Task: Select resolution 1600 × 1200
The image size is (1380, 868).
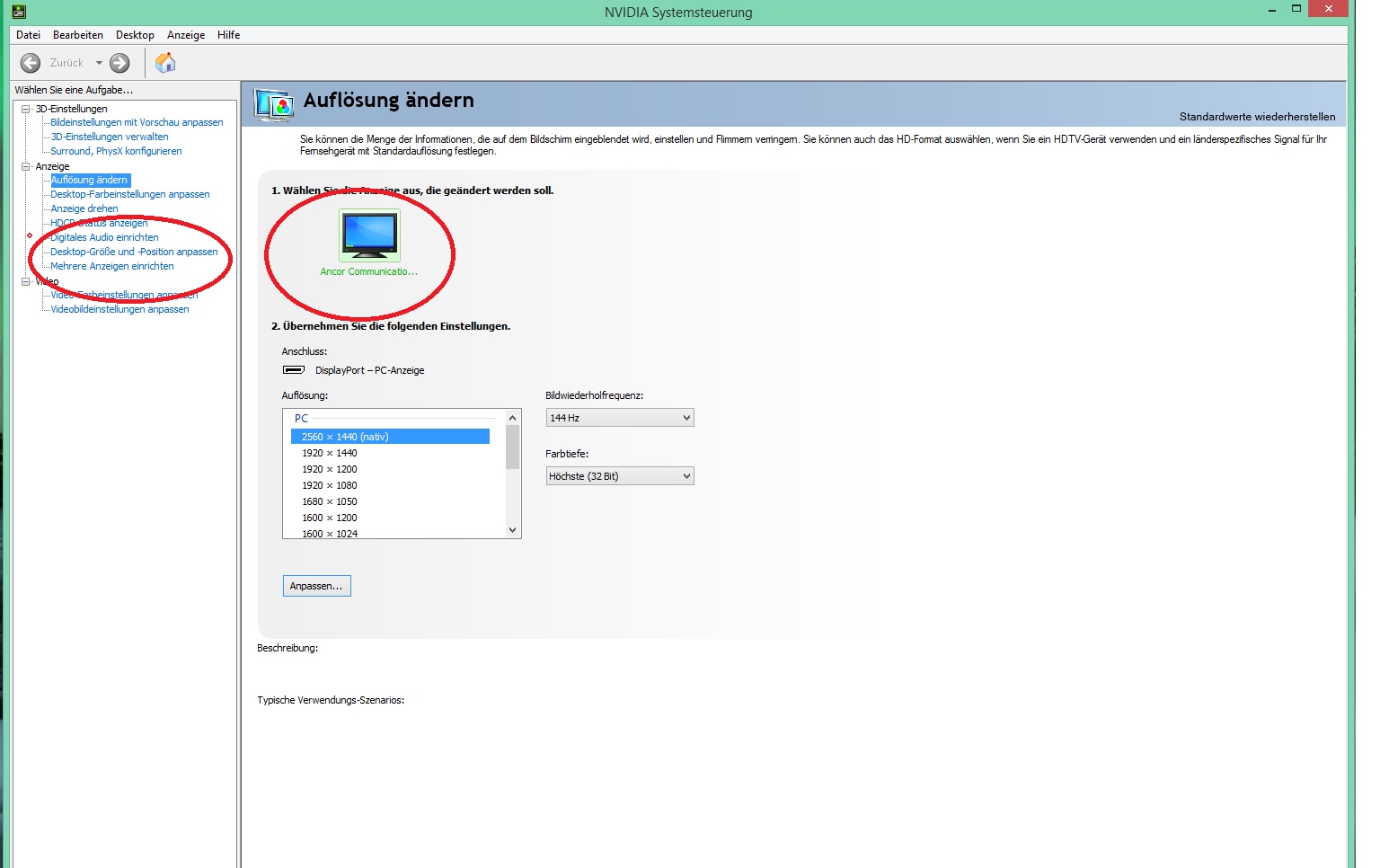Action: point(329,518)
